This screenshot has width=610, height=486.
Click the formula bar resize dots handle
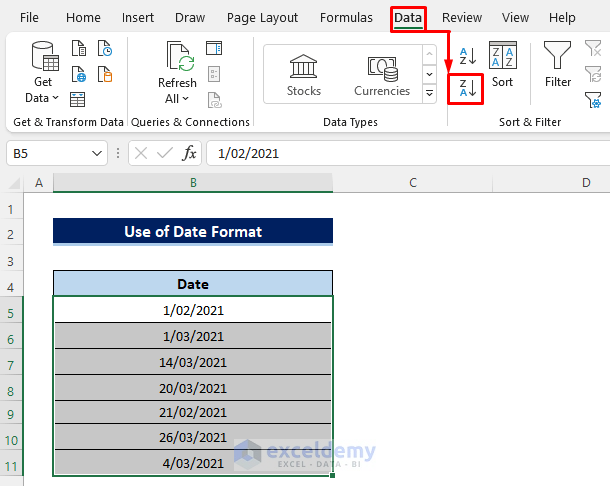click(x=118, y=153)
